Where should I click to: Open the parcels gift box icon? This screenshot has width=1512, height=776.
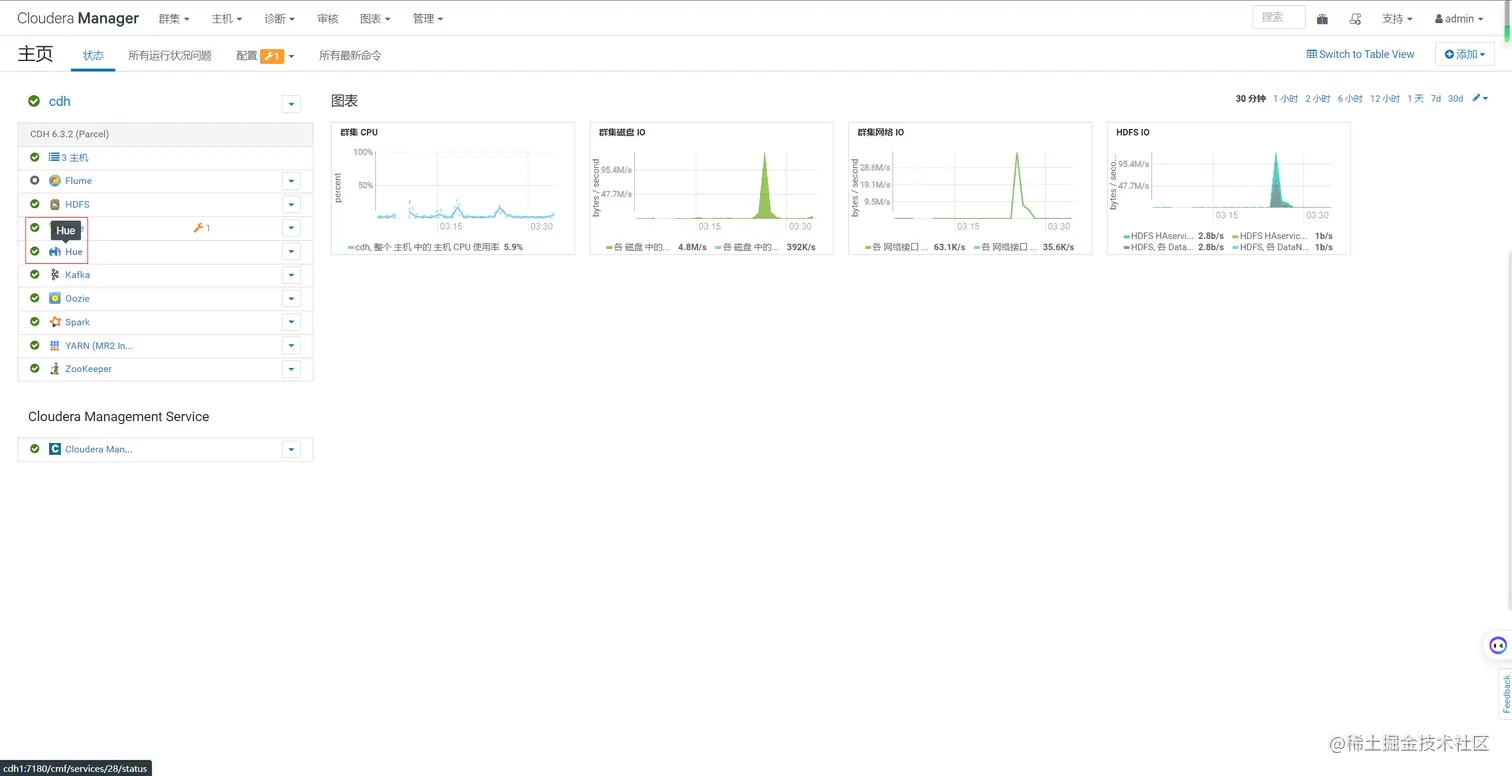(1322, 19)
